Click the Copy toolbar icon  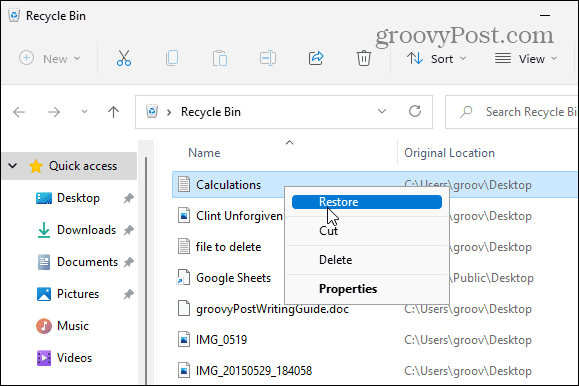click(x=172, y=58)
